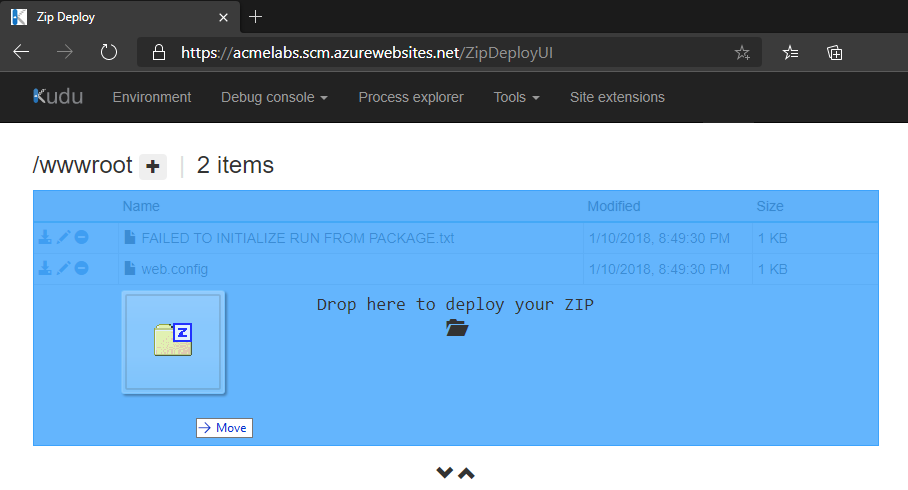
Task: Click the plus button beside /wwwroot
Action: (153, 167)
